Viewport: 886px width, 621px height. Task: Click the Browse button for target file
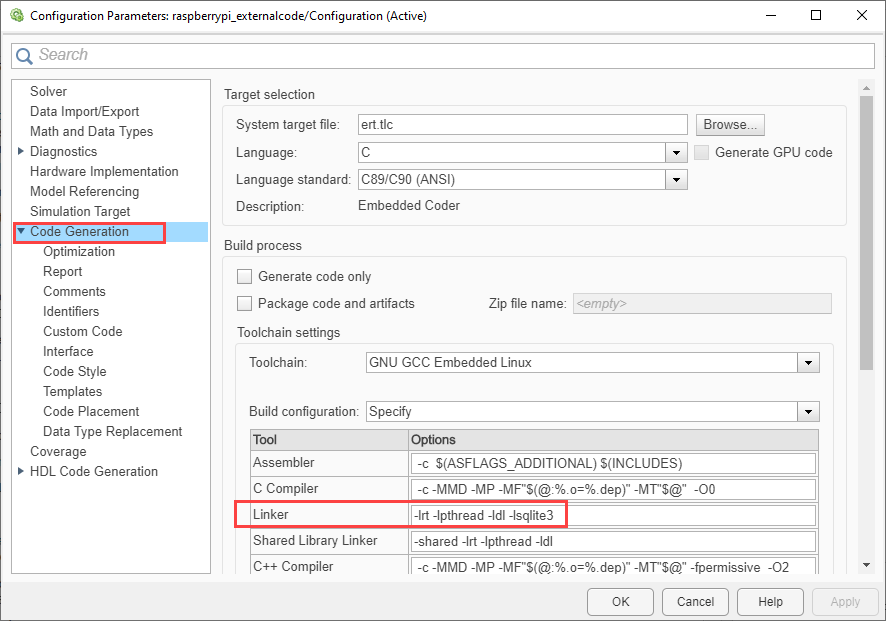pyautogui.click(x=731, y=125)
